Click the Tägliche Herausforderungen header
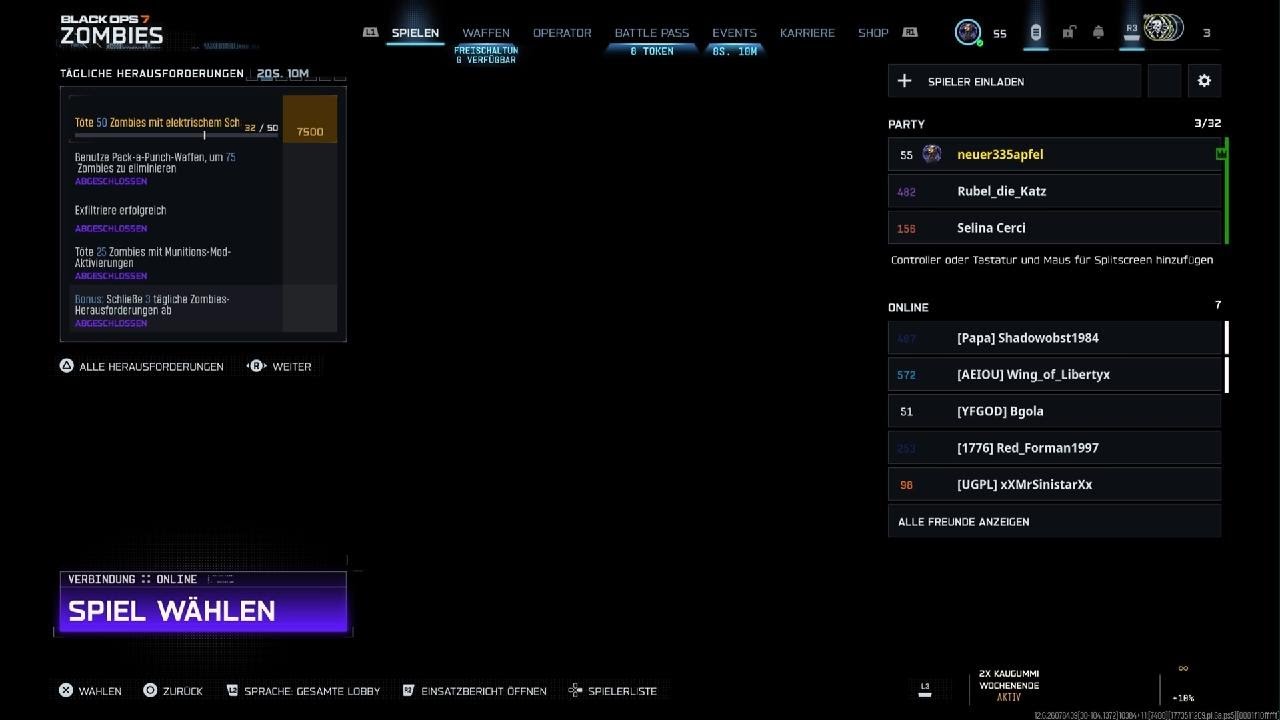This screenshot has height=720, width=1280. pyautogui.click(x=151, y=73)
